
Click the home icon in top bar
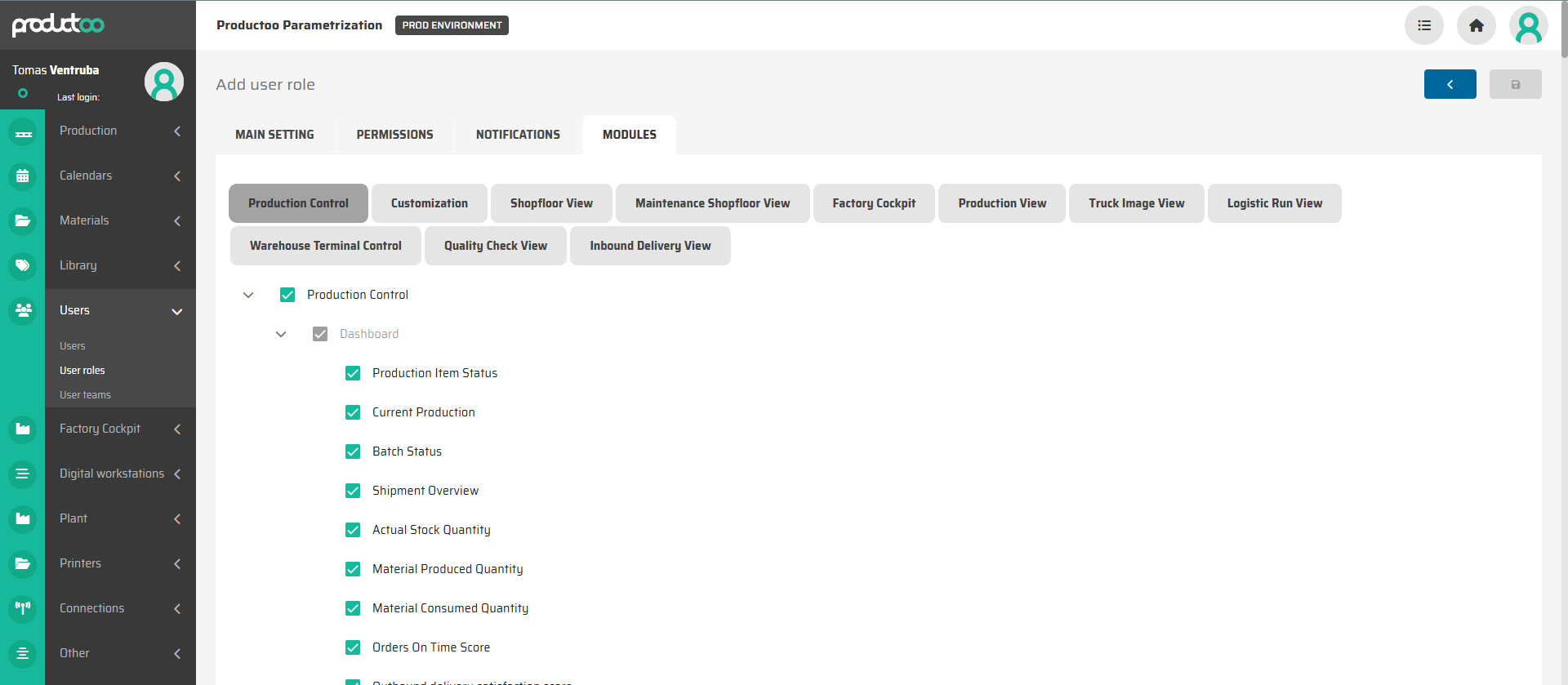(1476, 25)
